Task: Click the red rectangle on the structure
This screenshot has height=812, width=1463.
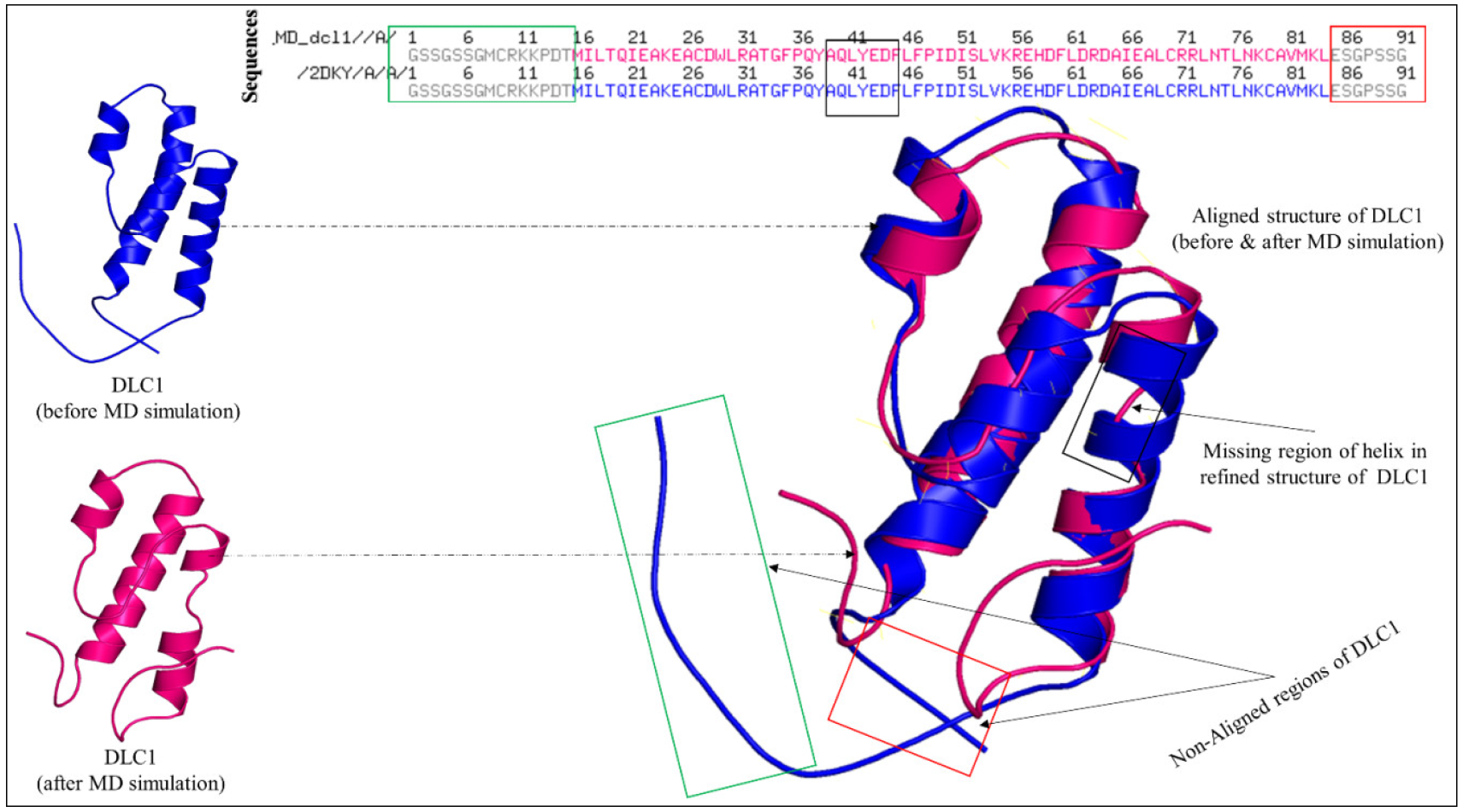Action: click(918, 697)
